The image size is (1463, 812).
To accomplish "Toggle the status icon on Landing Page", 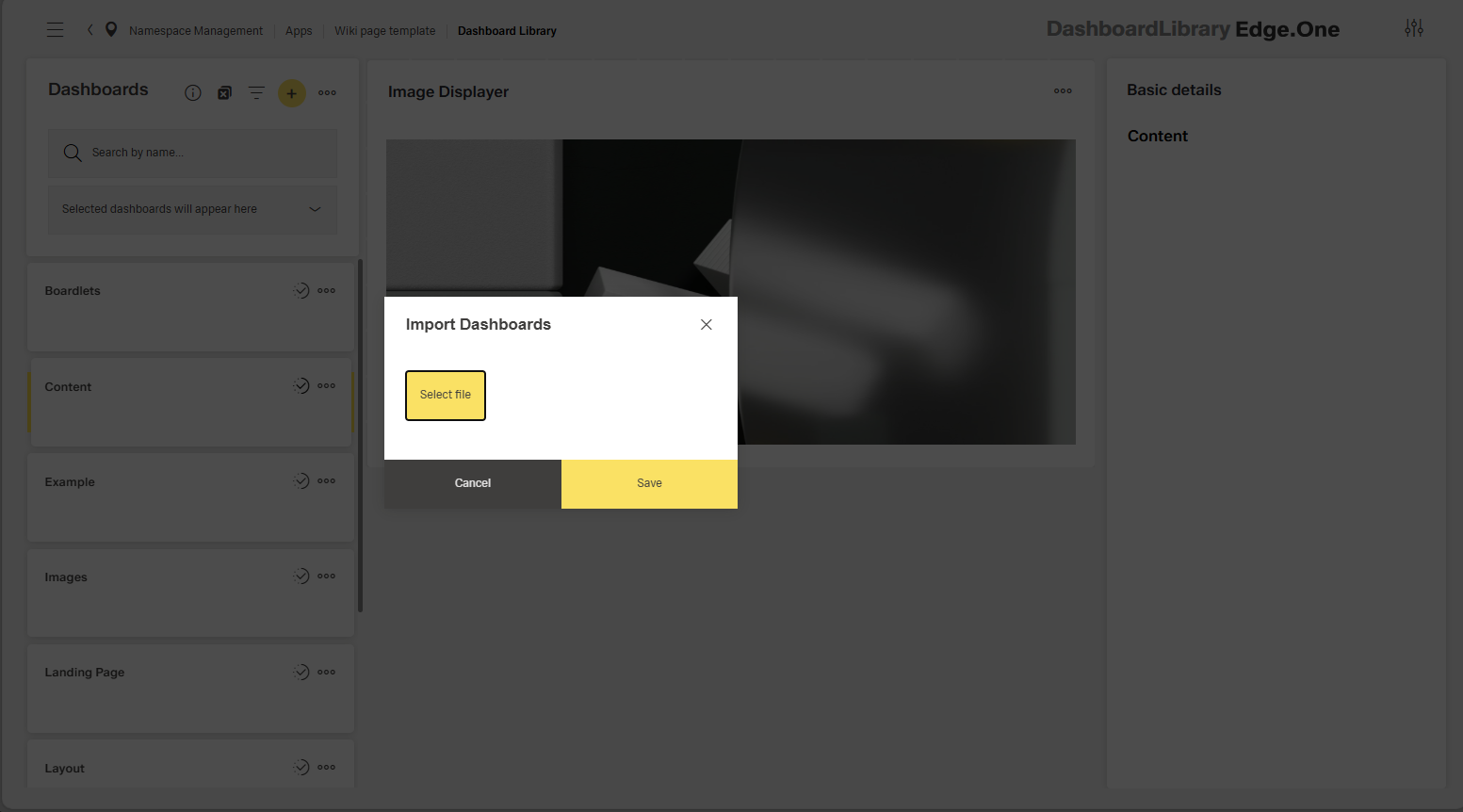I will click(301, 671).
